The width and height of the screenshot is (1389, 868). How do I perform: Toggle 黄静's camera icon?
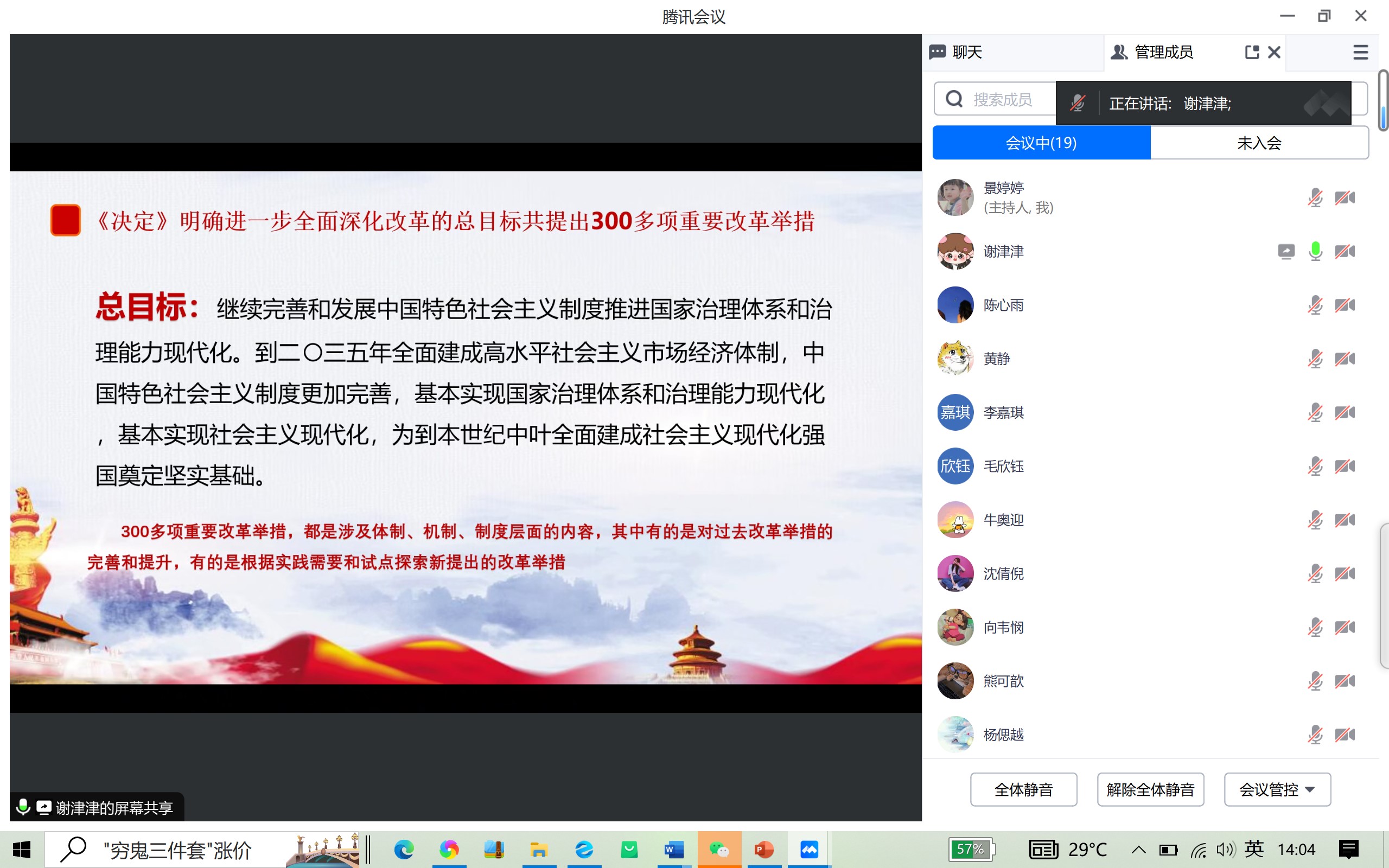tap(1345, 359)
